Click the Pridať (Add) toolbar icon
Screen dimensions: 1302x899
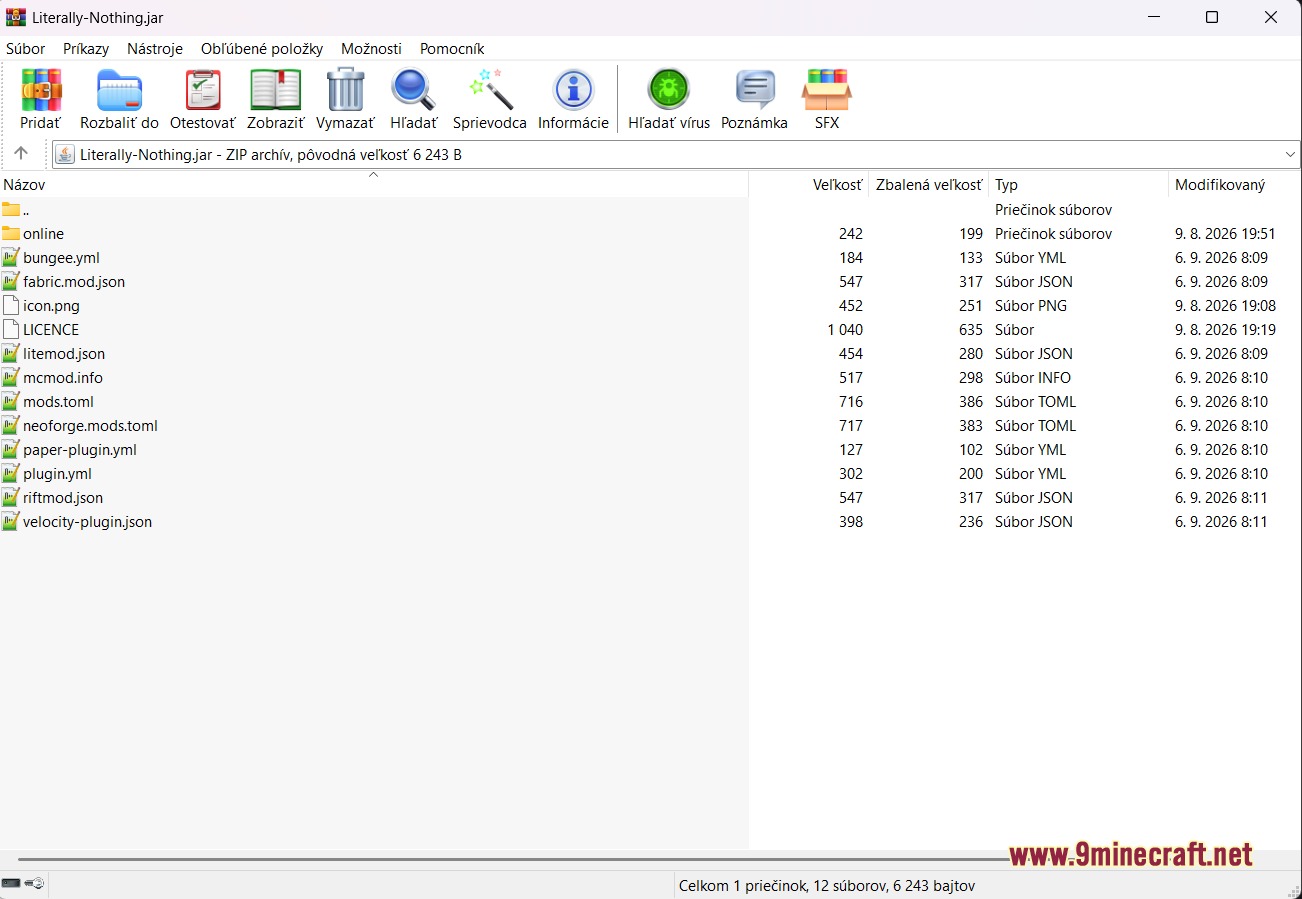pos(41,90)
